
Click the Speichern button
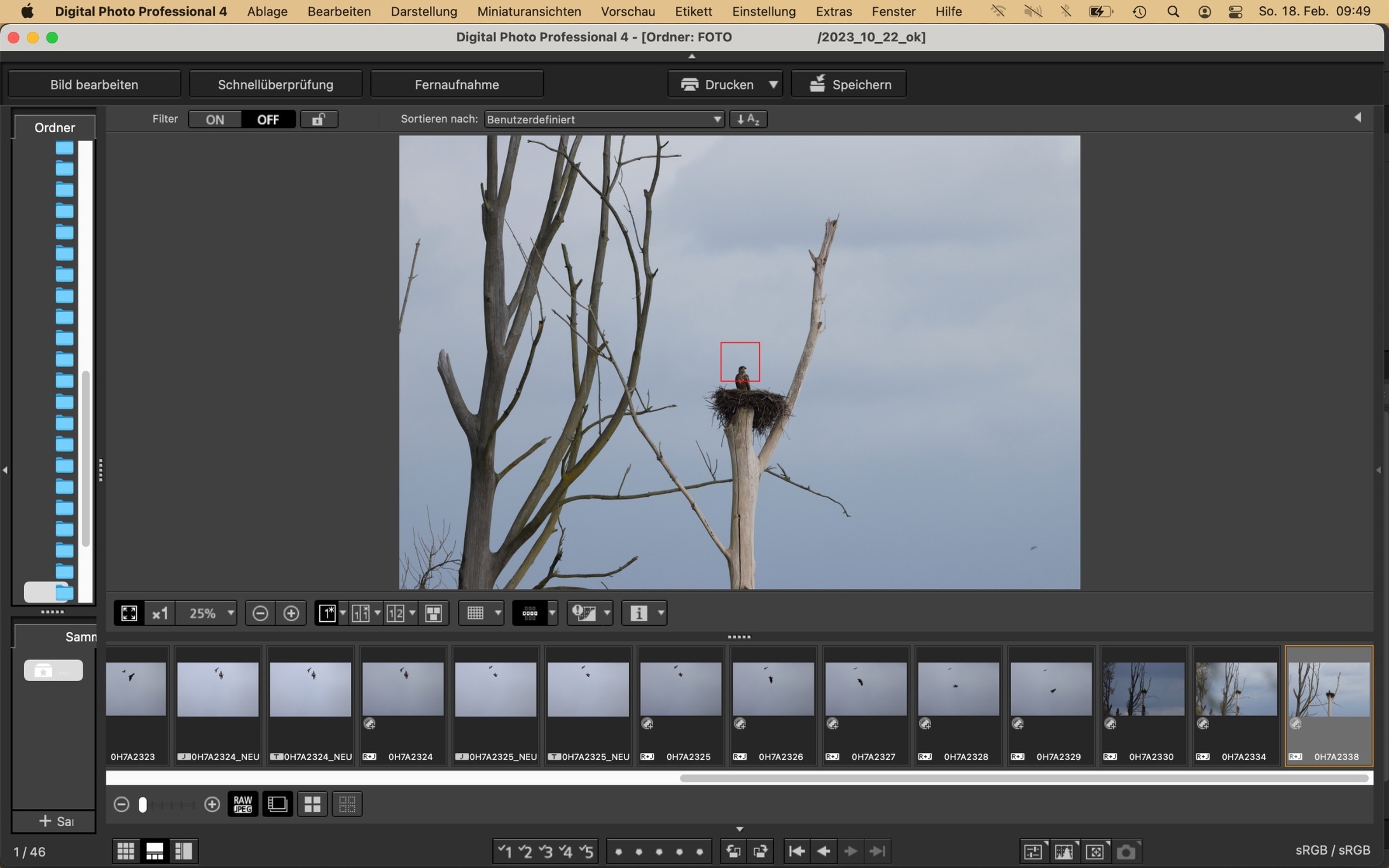(848, 85)
